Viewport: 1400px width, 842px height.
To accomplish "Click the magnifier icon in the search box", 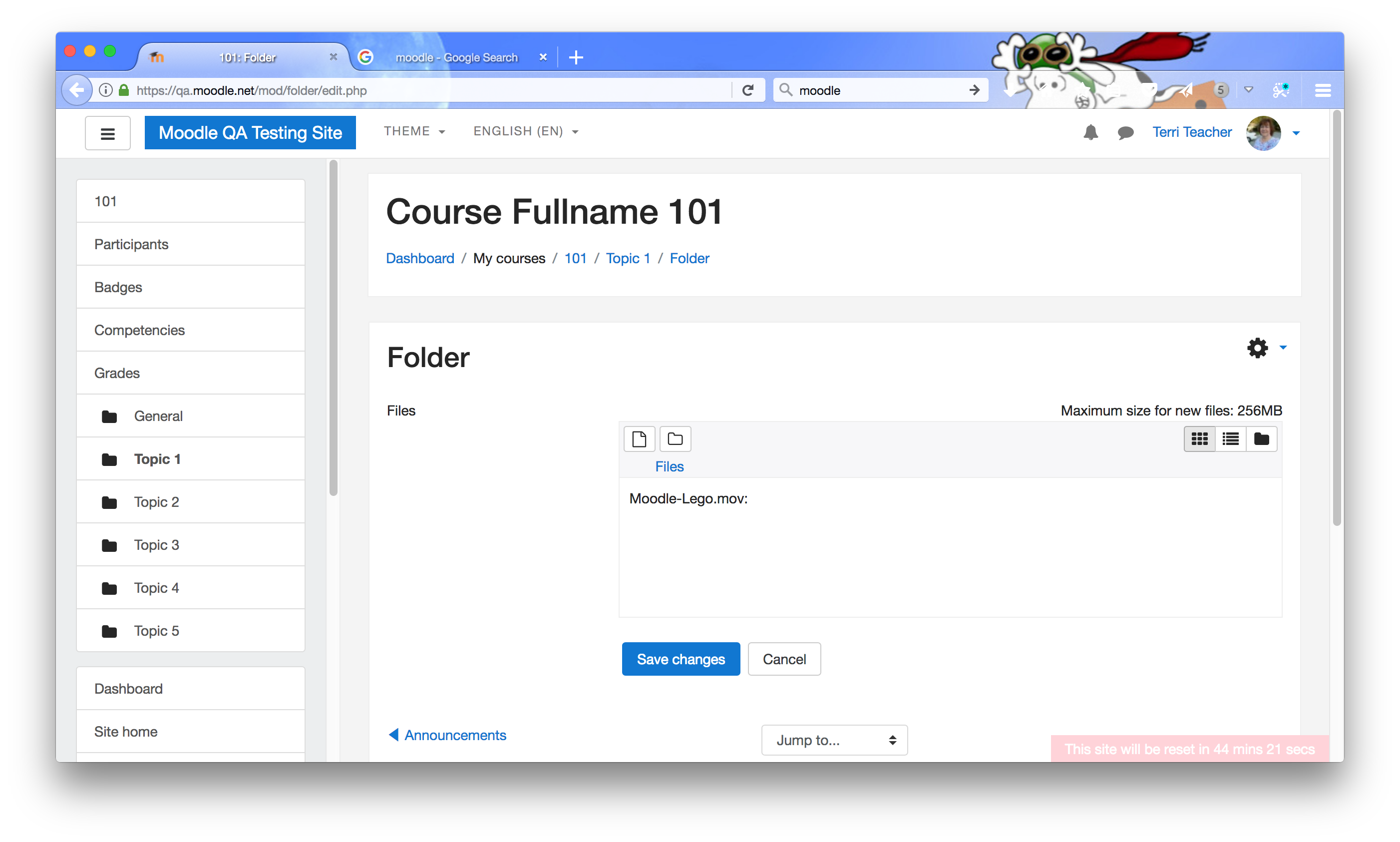I will (785, 90).
